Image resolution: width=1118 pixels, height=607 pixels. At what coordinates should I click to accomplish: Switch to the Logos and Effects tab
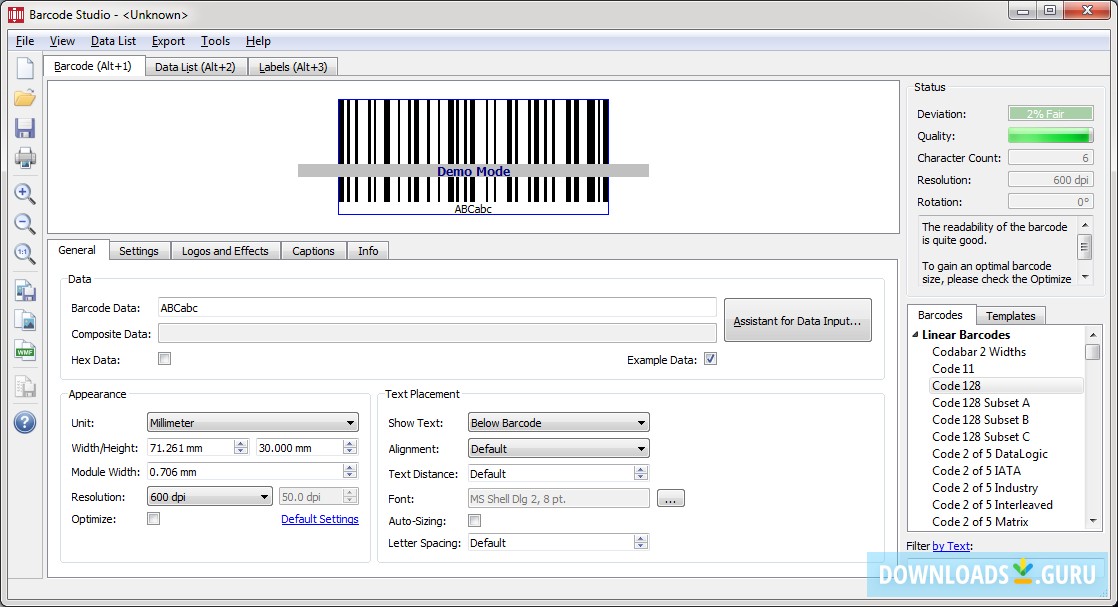pos(225,251)
